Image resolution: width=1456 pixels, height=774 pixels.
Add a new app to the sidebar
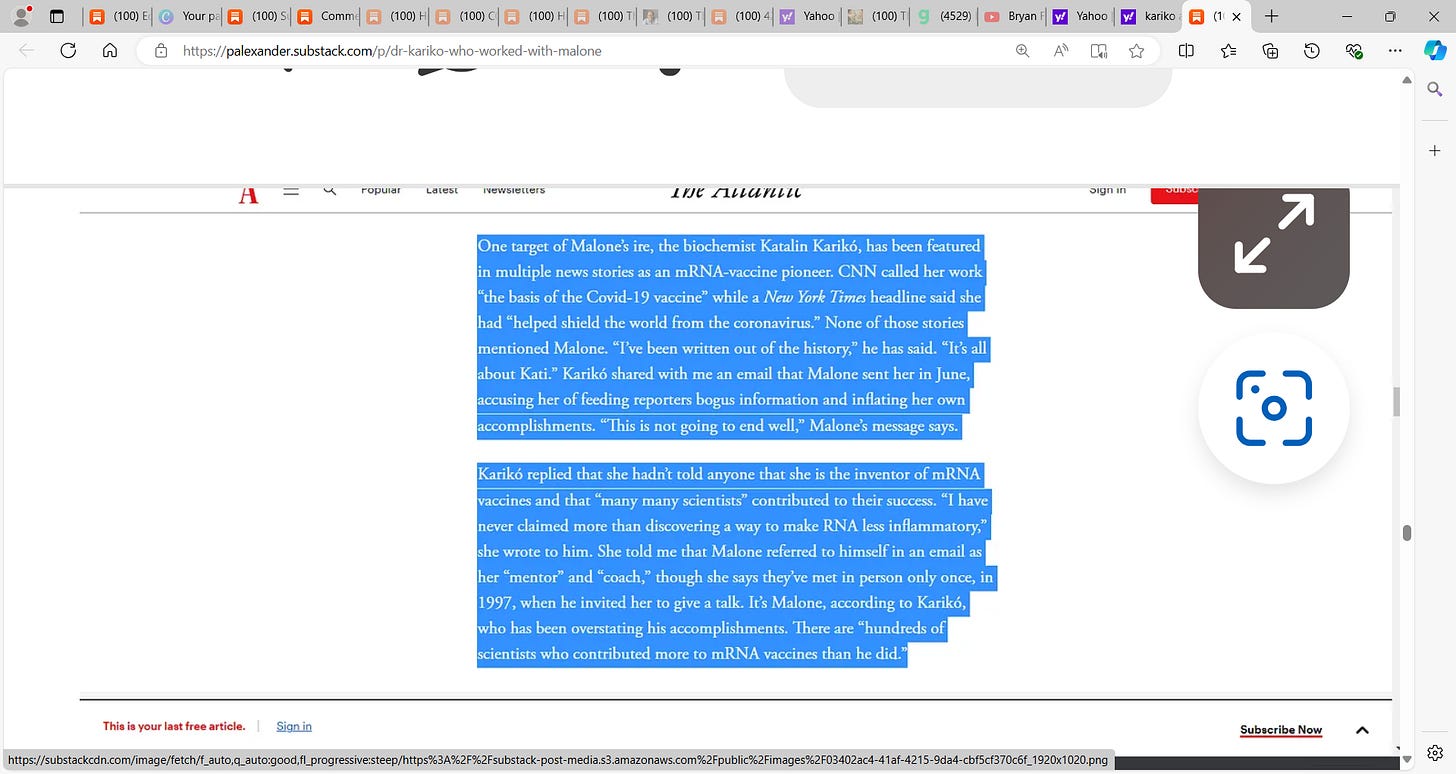tap(1435, 150)
